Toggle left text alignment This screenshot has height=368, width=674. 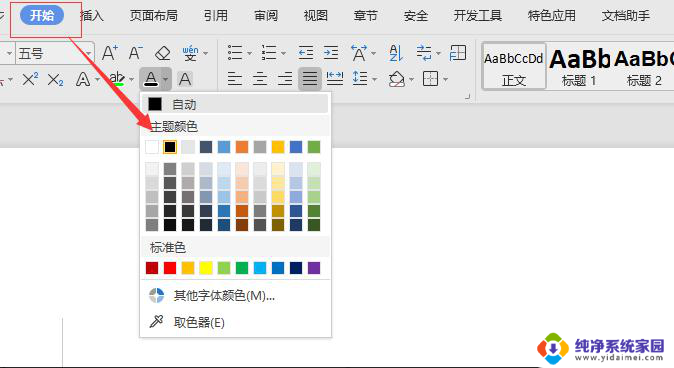235,79
